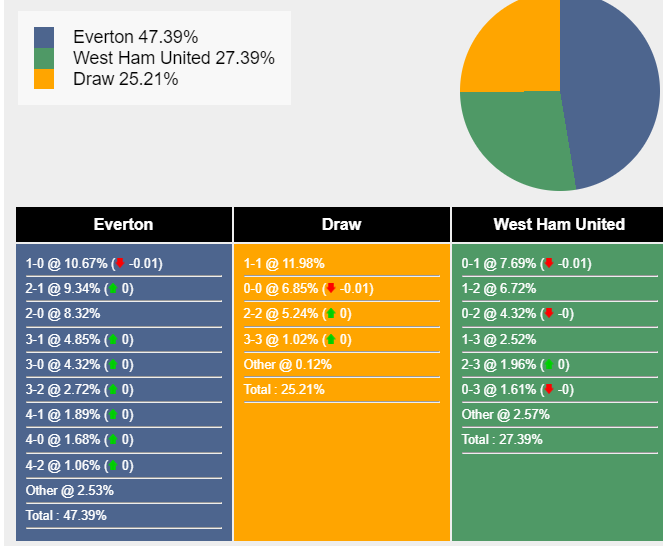The width and height of the screenshot is (663, 546).
Task: Click the red down arrow beside 0-3 score
Action: (x=548, y=390)
